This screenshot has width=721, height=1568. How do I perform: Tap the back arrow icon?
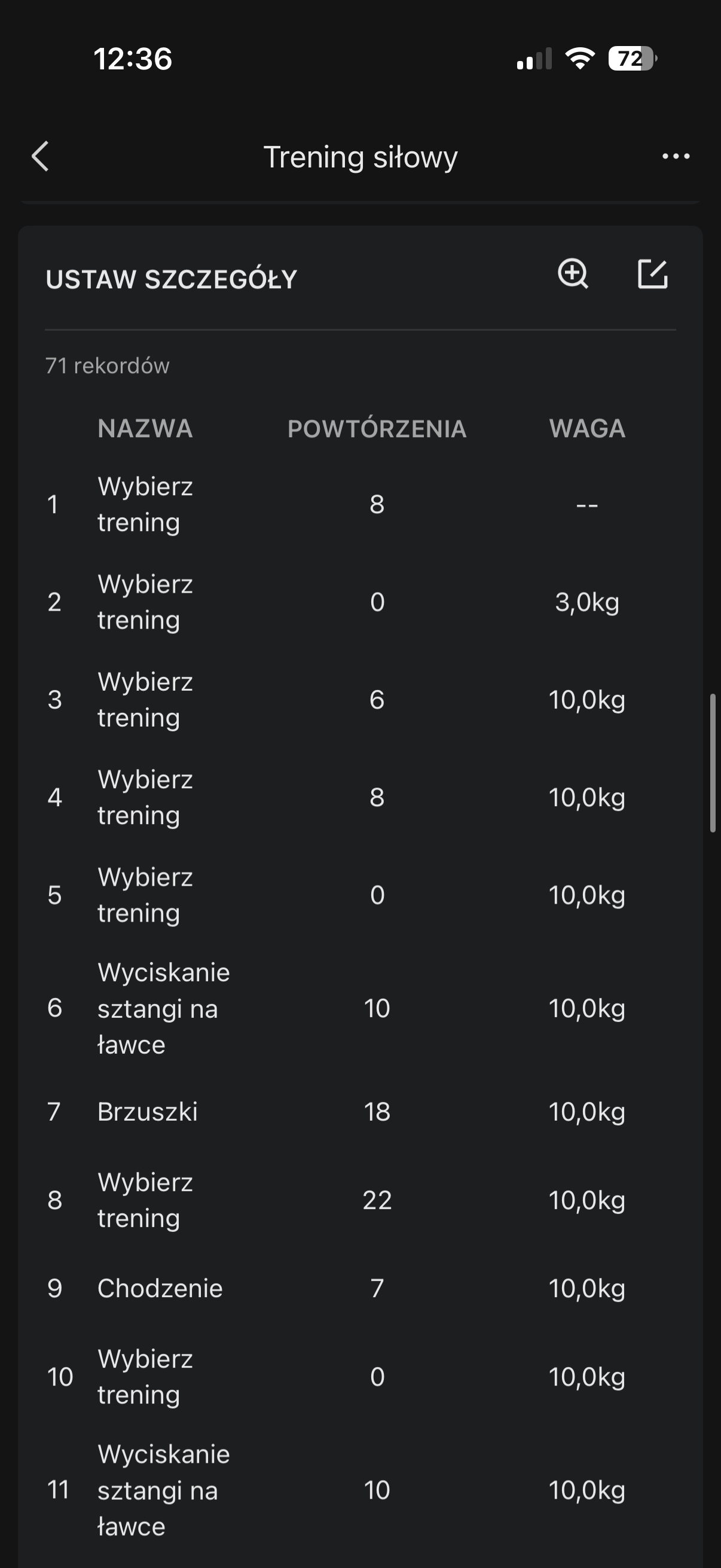[40, 157]
